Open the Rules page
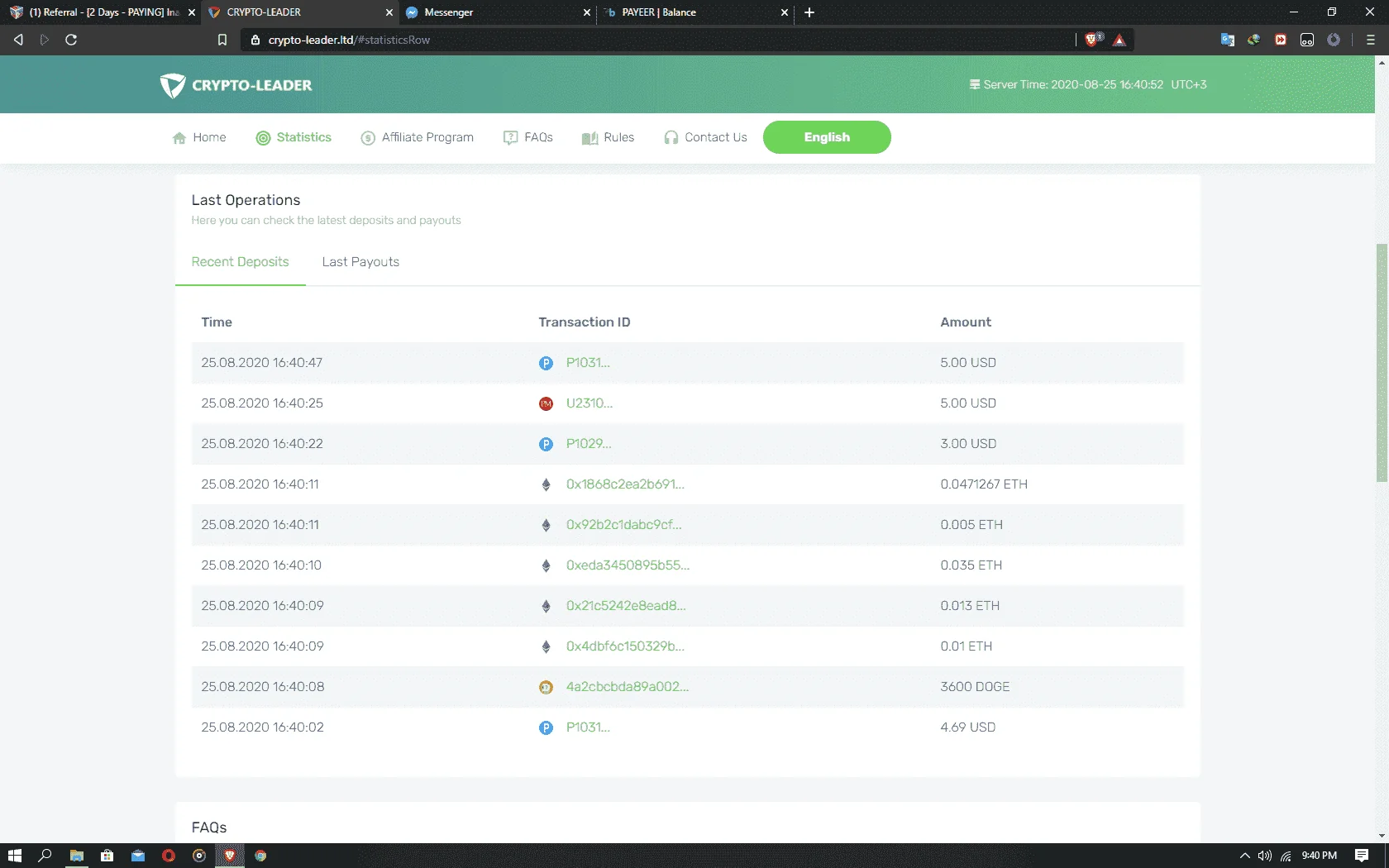 pyautogui.click(x=608, y=137)
